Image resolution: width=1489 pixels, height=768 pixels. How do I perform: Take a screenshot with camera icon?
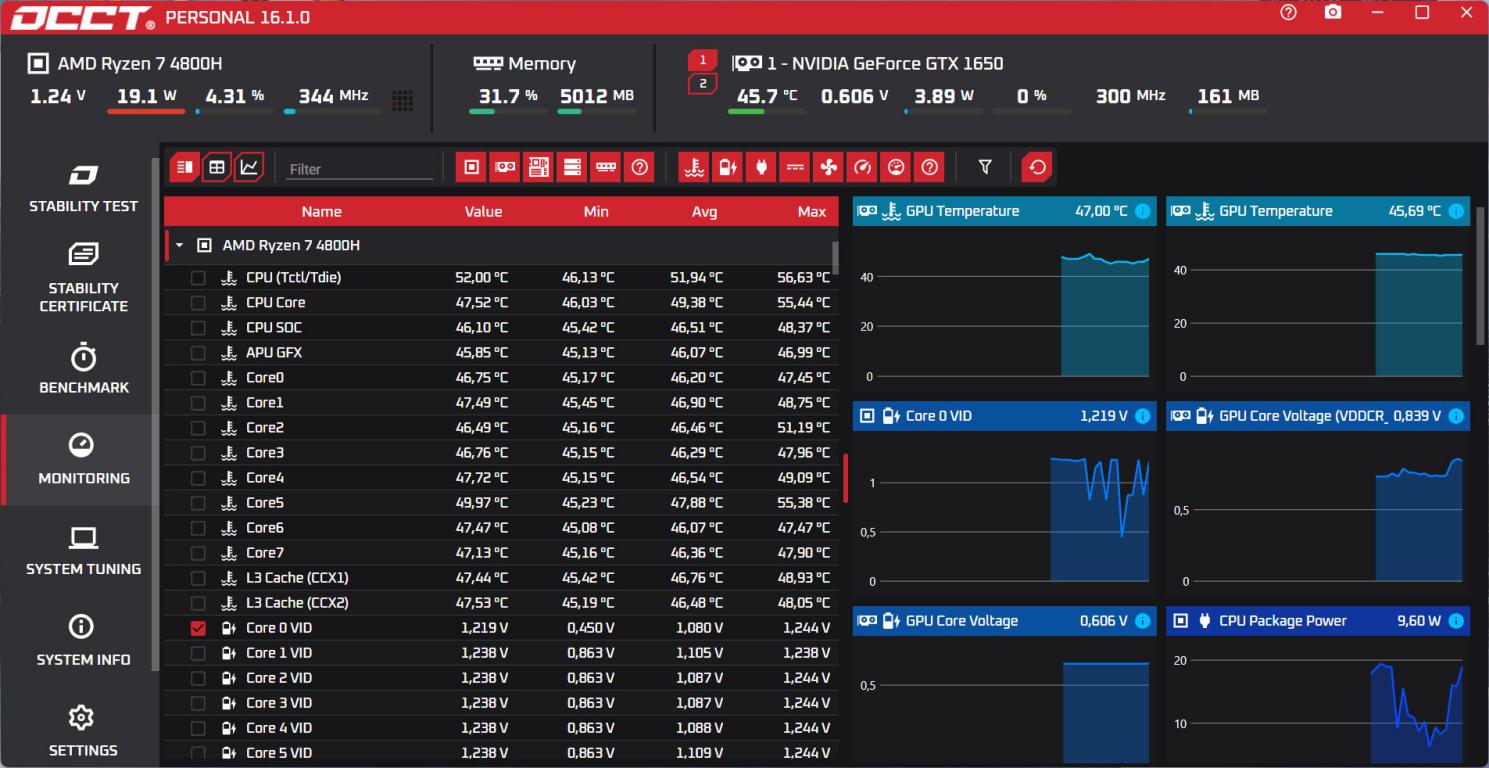1332,13
